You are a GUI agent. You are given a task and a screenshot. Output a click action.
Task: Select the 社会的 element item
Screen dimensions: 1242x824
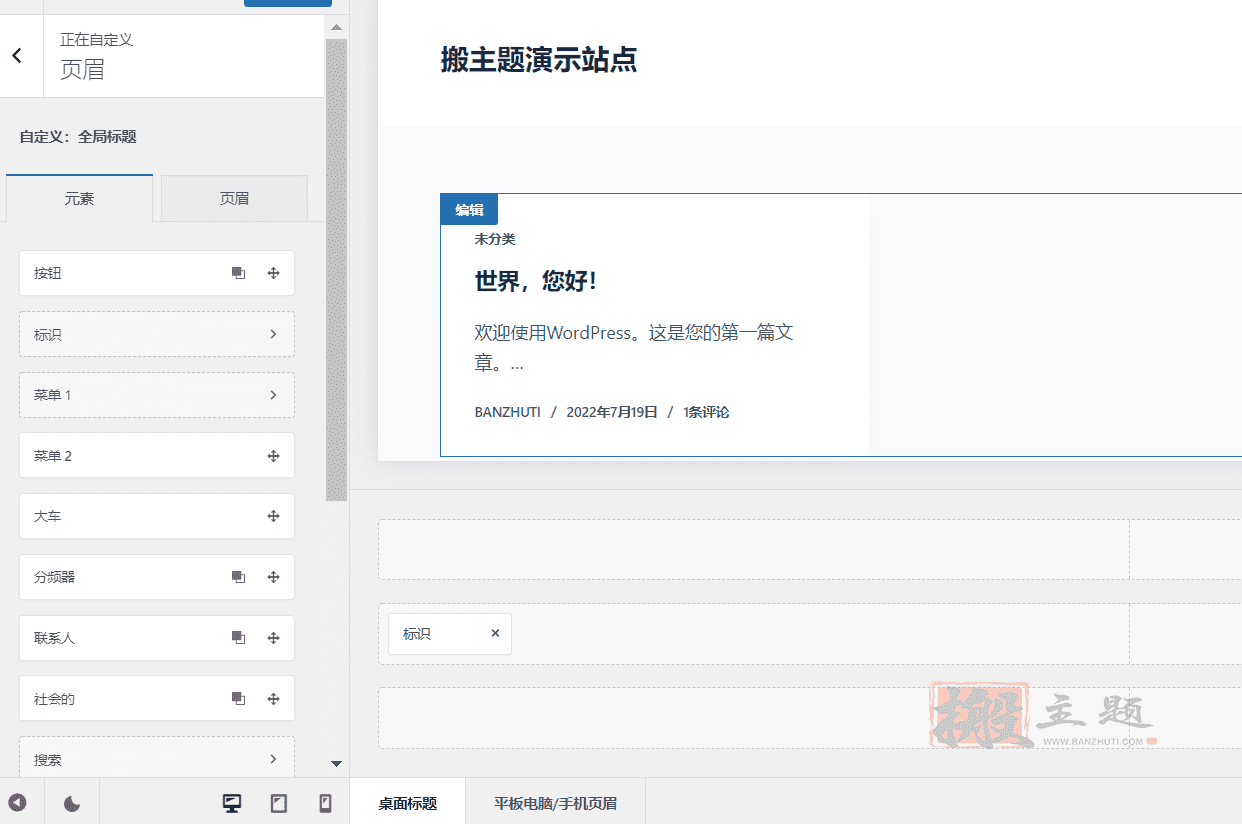(x=157, y=699)
